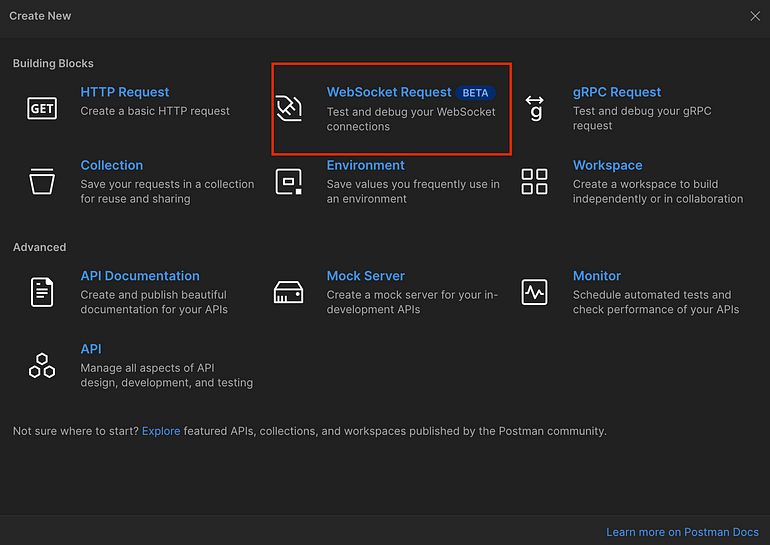Choose the Collection bucket icon
The height and width of the screenshot is (545, 770).
[x=42, y=181]
